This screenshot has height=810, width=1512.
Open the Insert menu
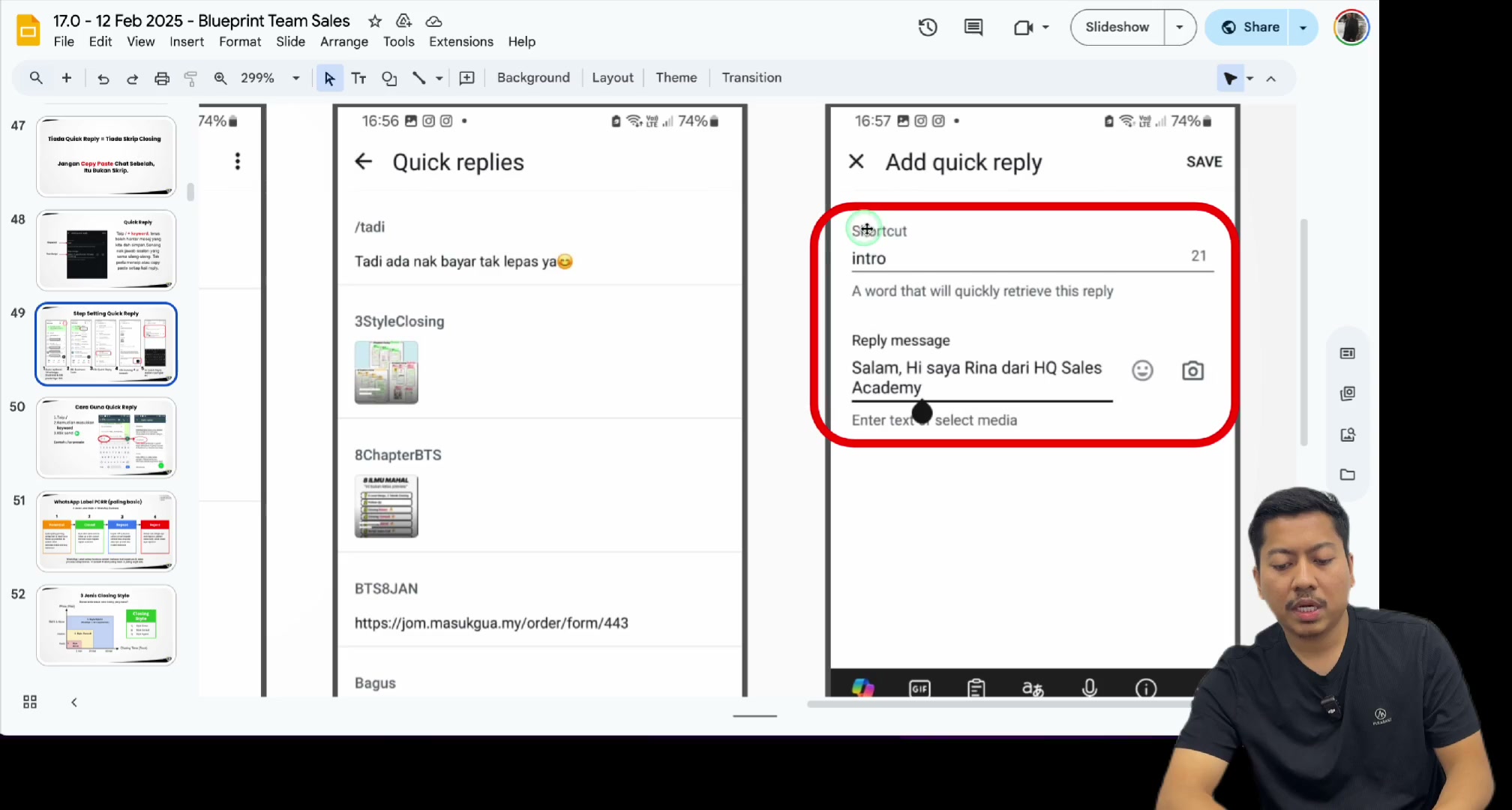(186, 42)
